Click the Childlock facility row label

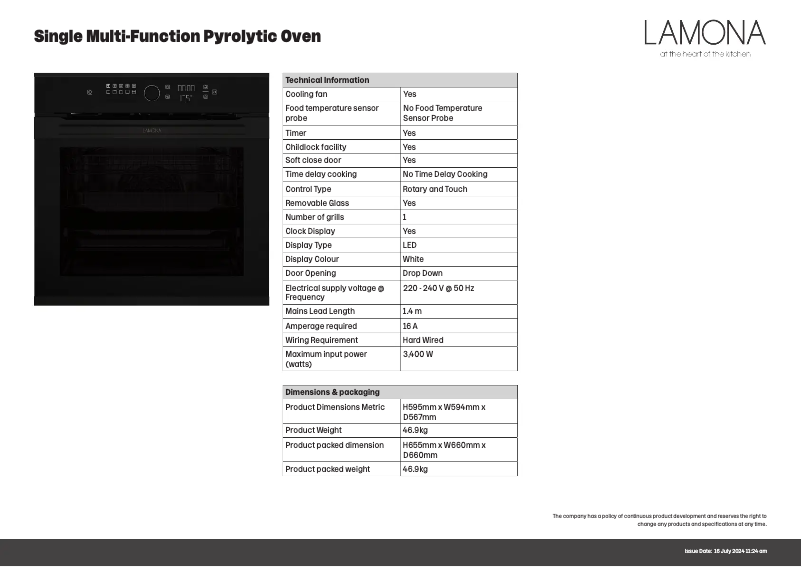pos(315,147)
